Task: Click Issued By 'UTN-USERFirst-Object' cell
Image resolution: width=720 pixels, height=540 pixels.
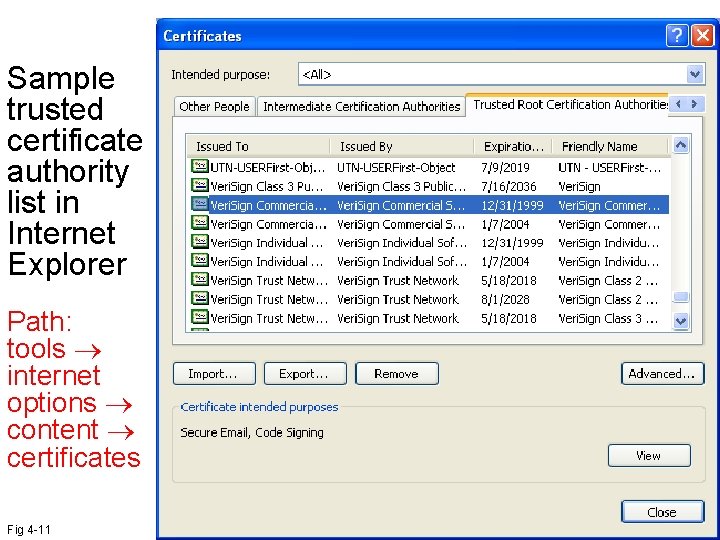Action: pos(396,167)
